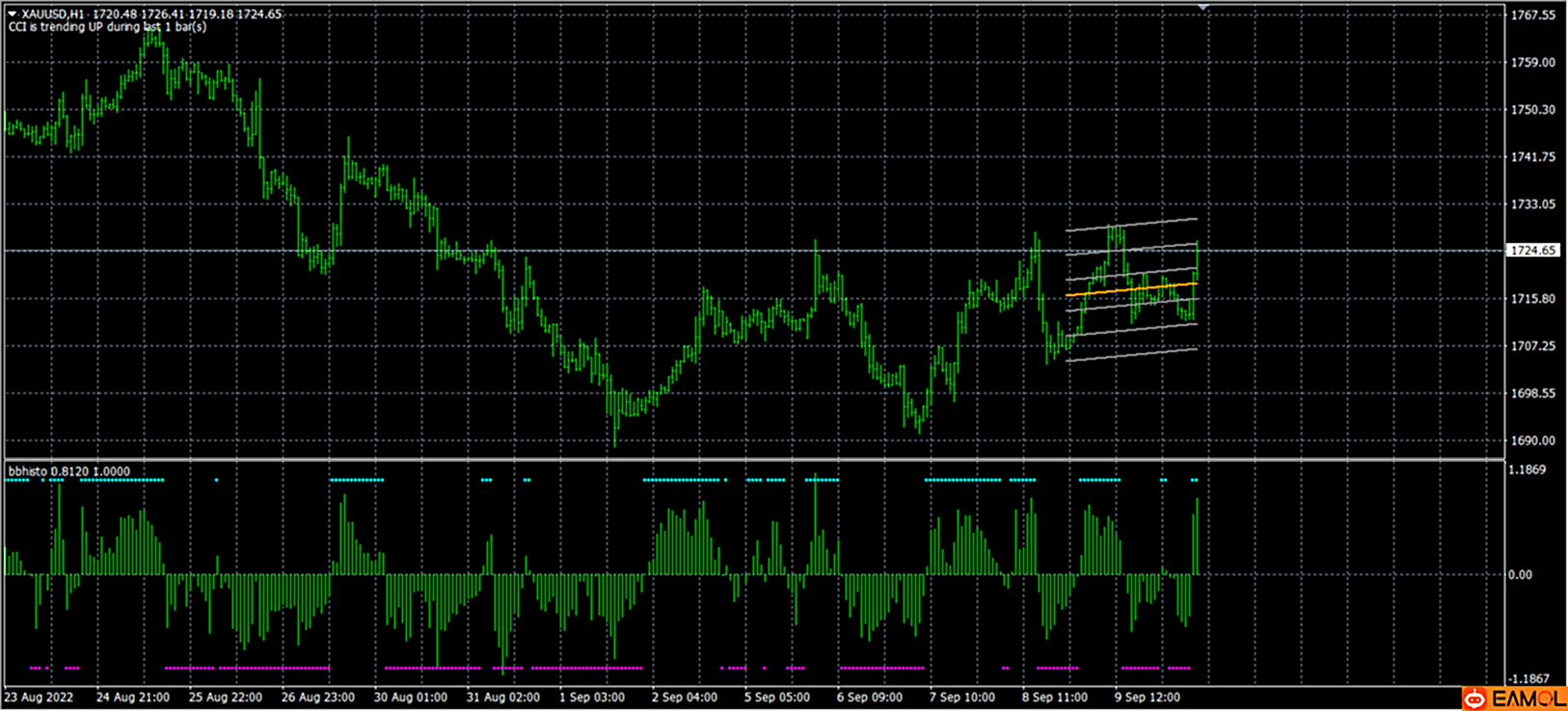Click the 1.1869 indicator scale maximum
The image size is (1568, 711).
click(x=1527, y=470)
